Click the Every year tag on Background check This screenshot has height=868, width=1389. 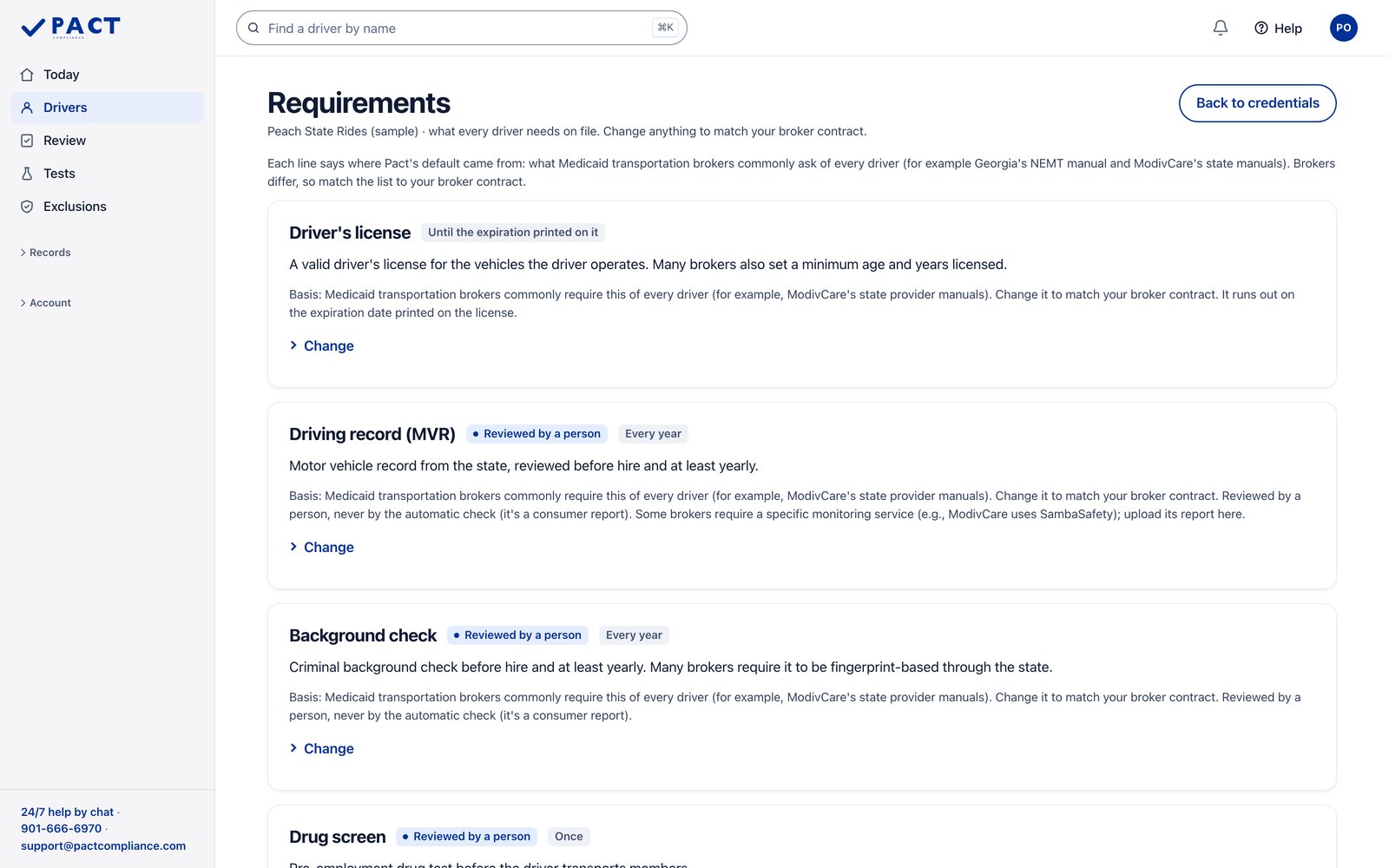[x=634, y=635]
